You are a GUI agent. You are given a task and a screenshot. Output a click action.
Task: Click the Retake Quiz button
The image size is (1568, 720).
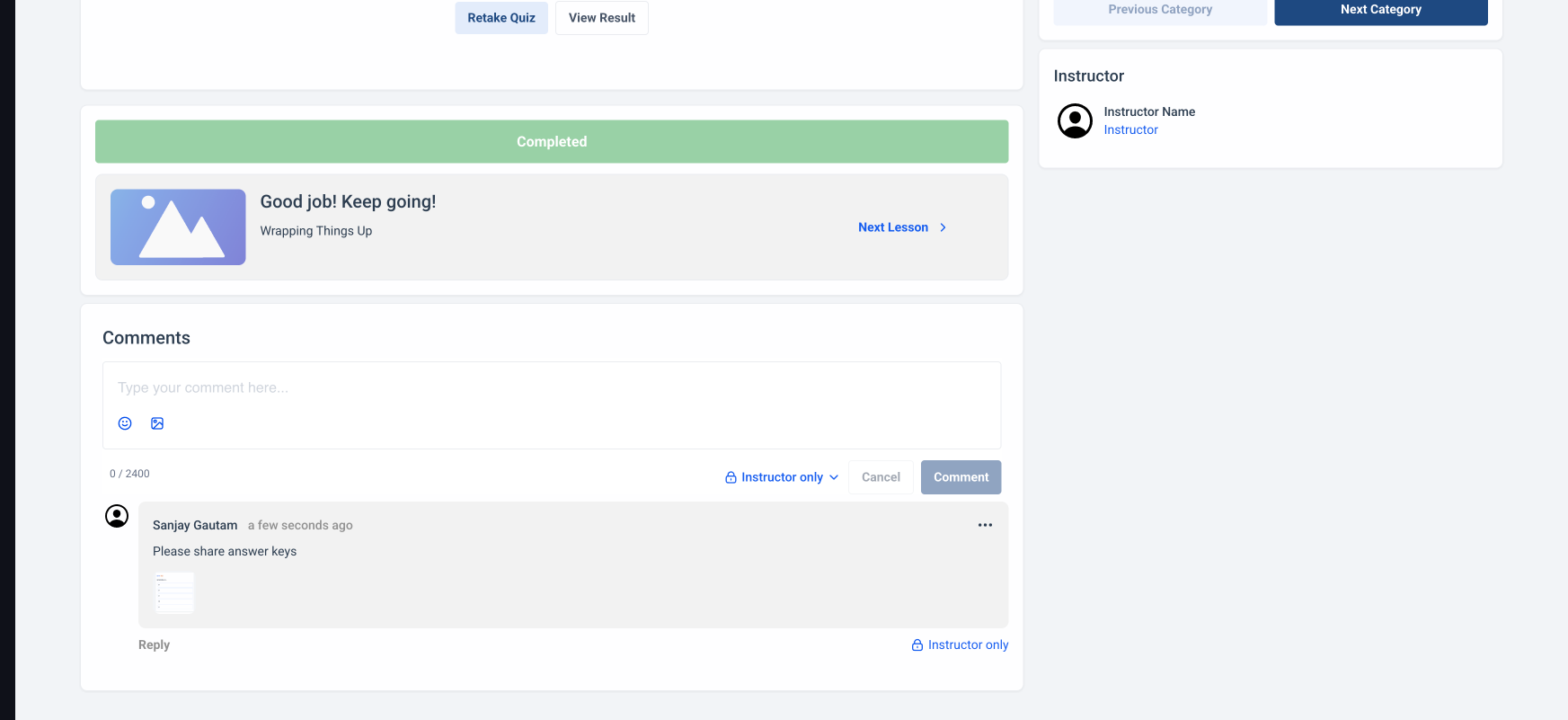(501, 18)
